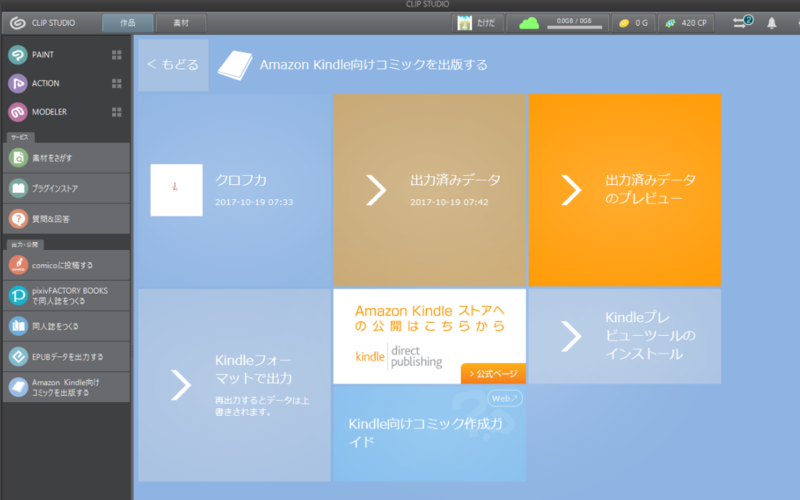
Task: Click the comico posting icon
Action: click(x=18, y=265)
